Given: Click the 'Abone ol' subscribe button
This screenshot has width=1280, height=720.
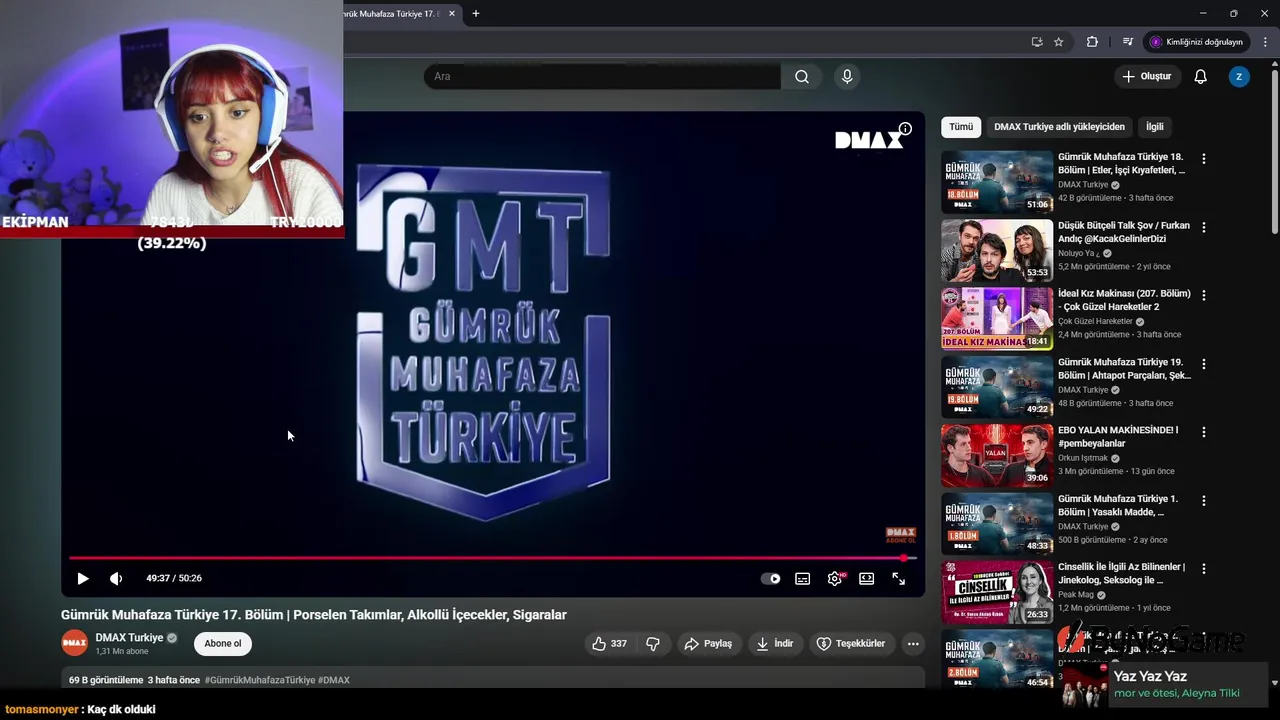Looking at the screenshot, I should (x=223, y=644).
